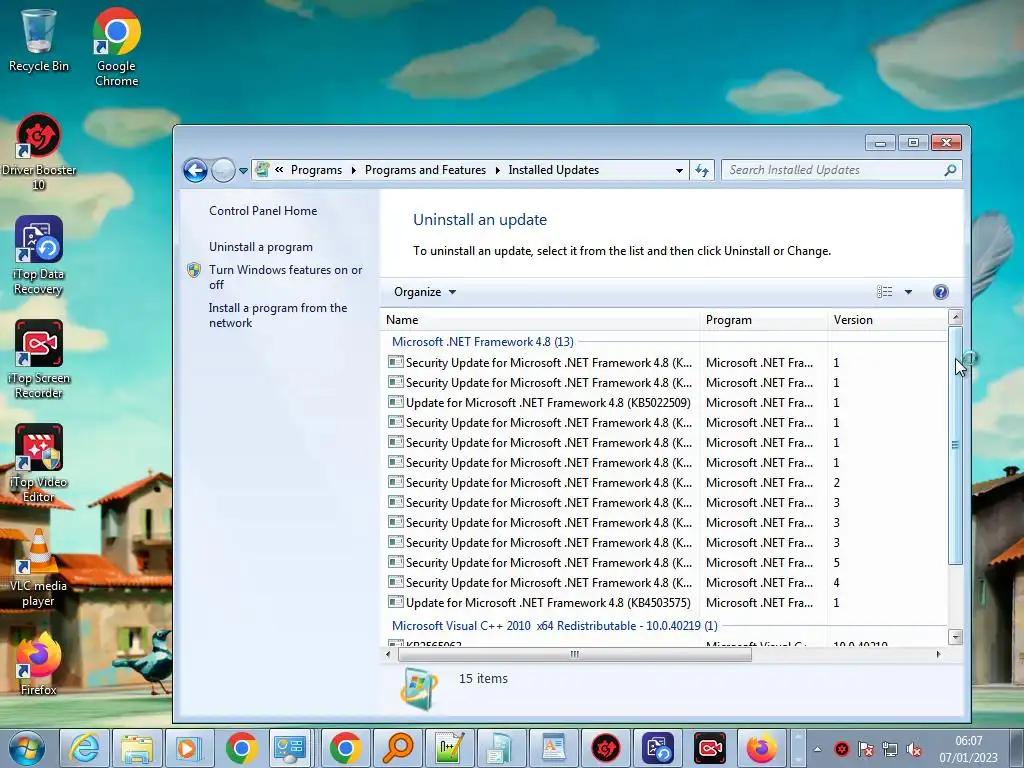1024x768 pixels.
Task: Collapse the Microsoft .NET Framework 4.8 group
Action: [483, 342]
